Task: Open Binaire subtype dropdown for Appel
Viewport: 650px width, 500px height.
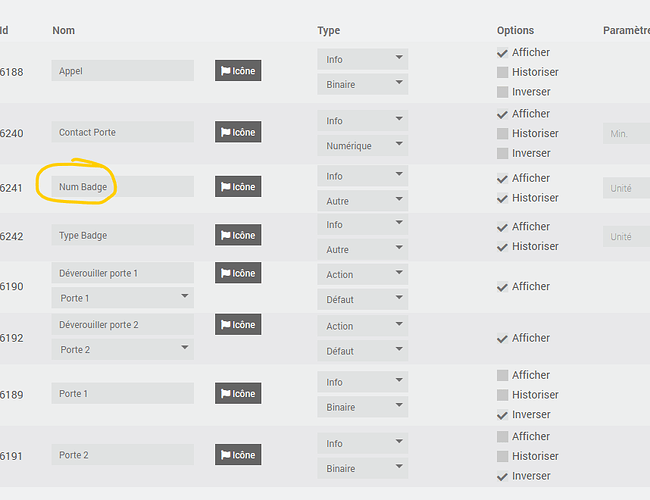Action: [363, 85]
